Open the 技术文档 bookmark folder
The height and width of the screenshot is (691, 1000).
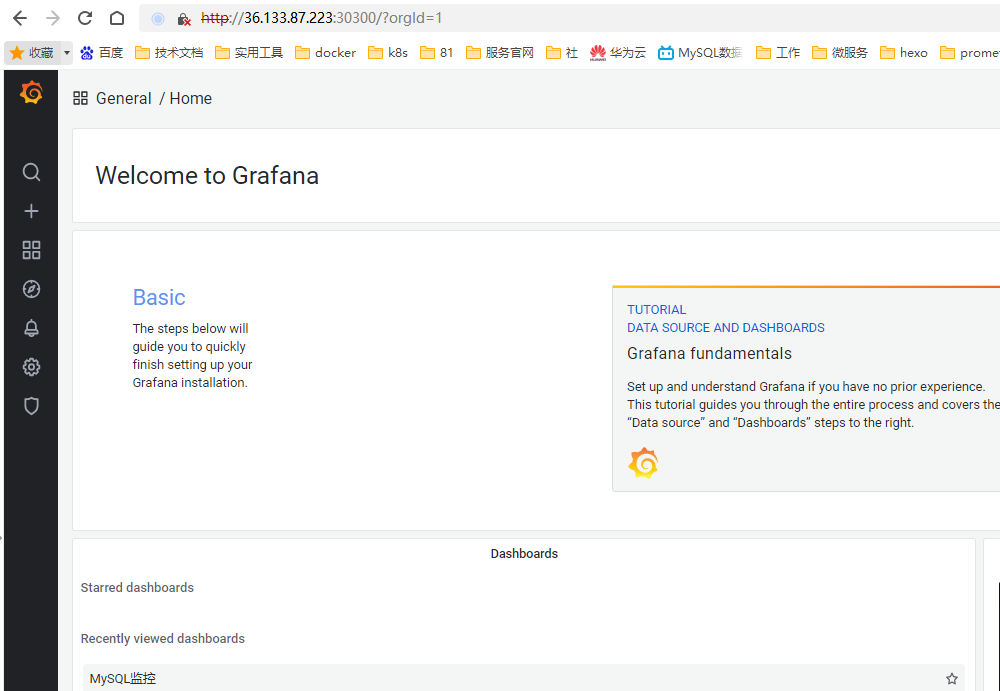click(169, 53)
